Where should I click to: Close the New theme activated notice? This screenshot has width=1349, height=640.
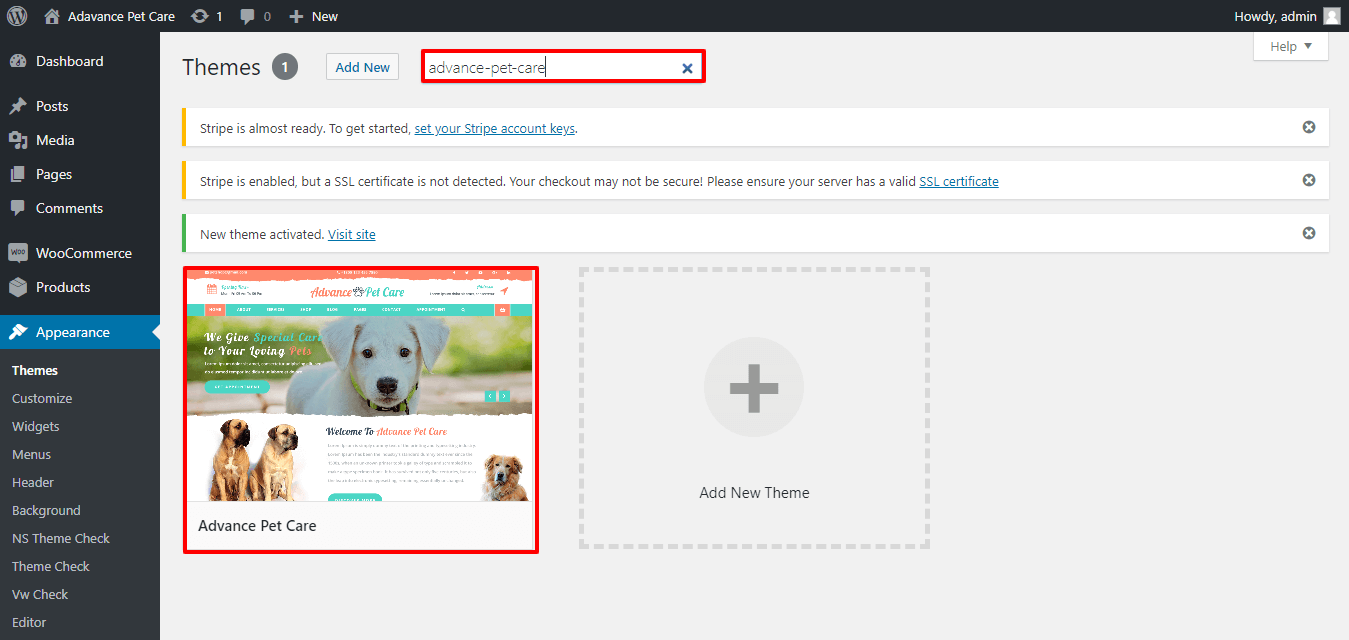coord(1308,233)
